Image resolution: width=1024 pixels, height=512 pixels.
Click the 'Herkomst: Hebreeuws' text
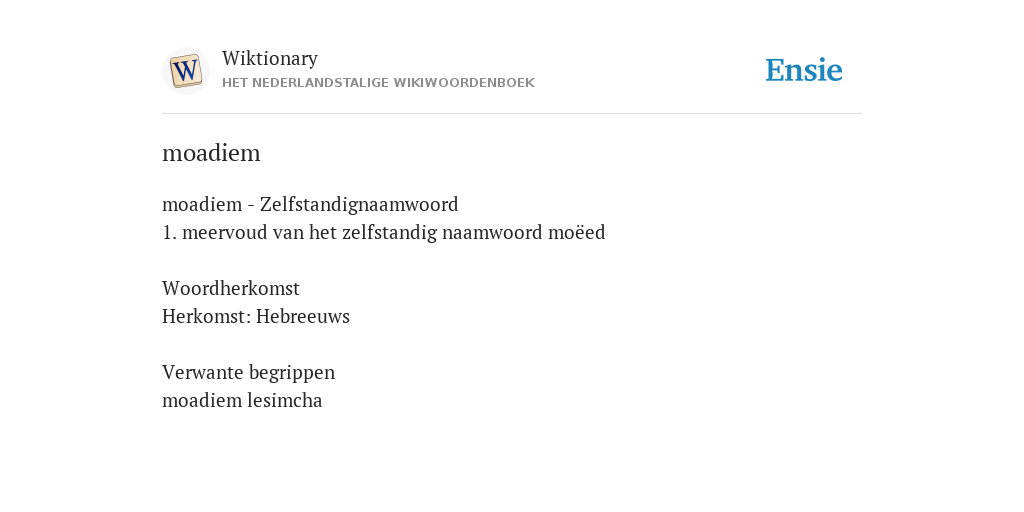click(256, 316)
